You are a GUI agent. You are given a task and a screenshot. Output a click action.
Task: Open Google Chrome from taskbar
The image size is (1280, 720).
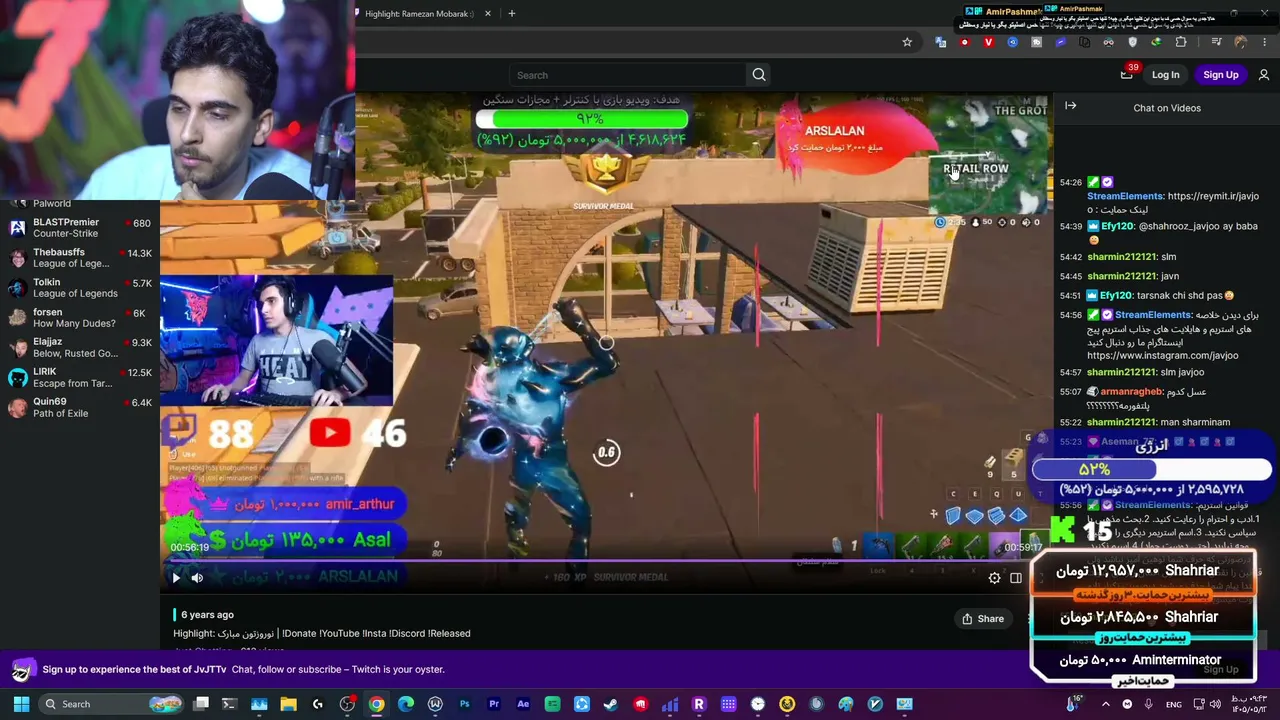click(x=376, y=704)
